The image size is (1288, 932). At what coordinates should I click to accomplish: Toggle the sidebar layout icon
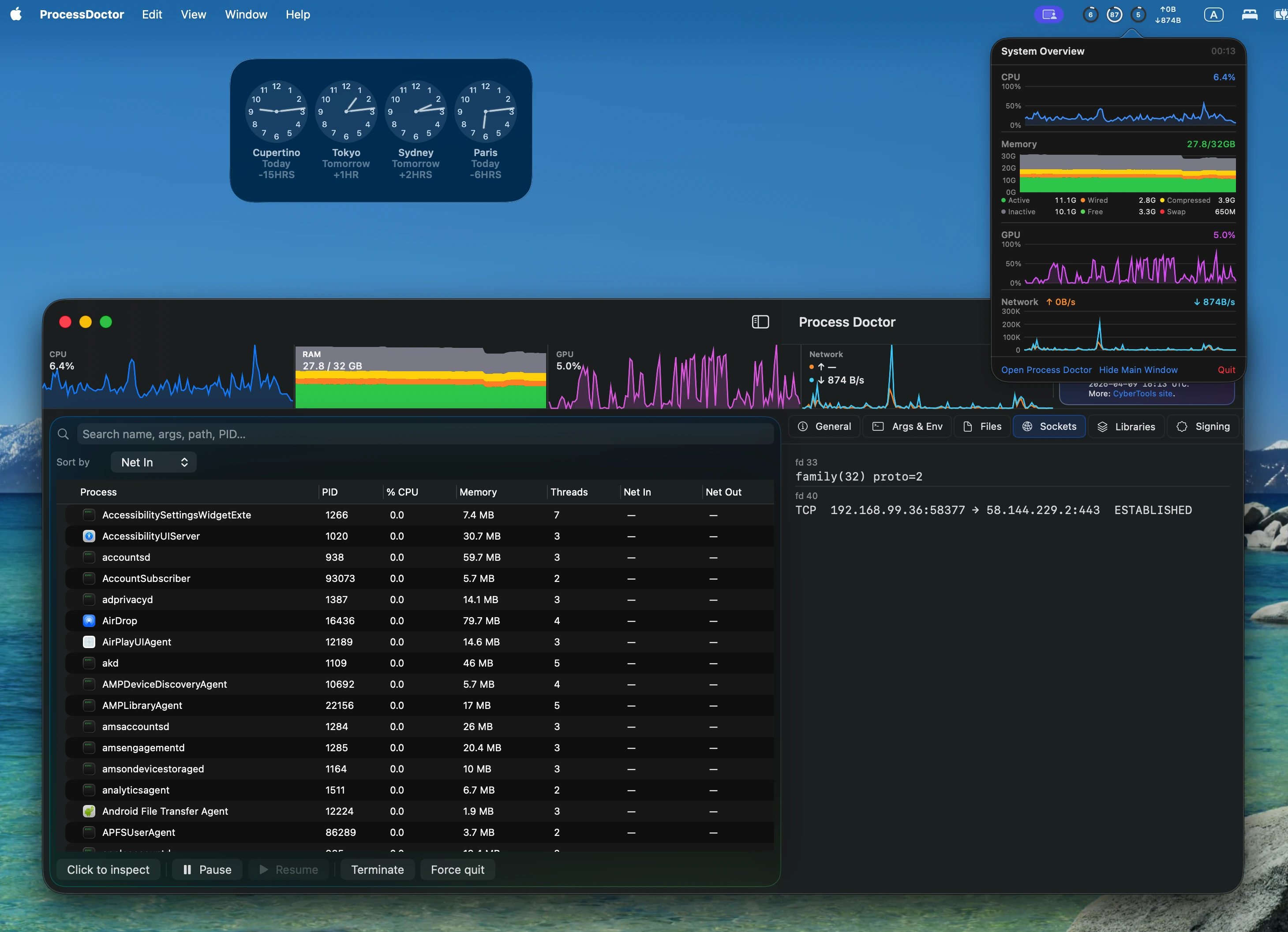pyautogui.click(x=760, y=322)
